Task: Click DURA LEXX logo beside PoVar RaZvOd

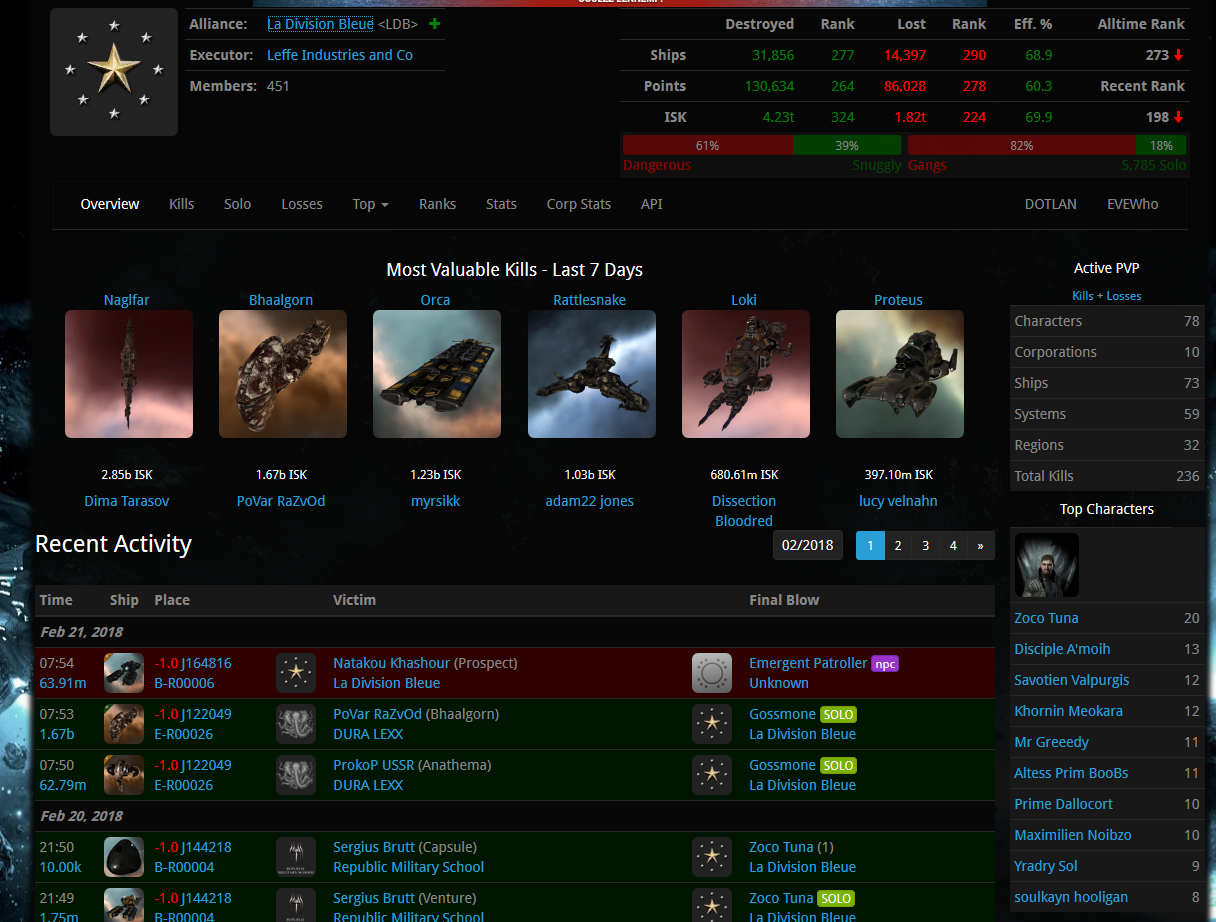Action: (x=296, y=724)
